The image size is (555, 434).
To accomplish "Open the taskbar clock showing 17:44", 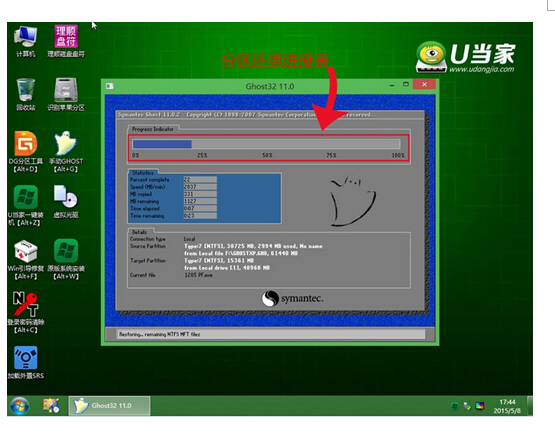I will pos(507,406).
